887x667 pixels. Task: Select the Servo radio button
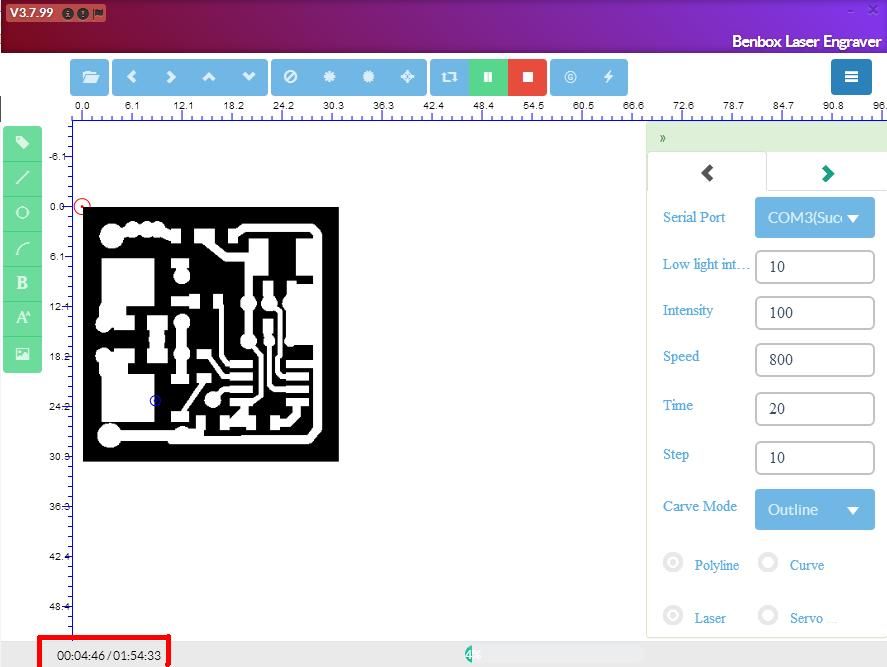[768, 615]
